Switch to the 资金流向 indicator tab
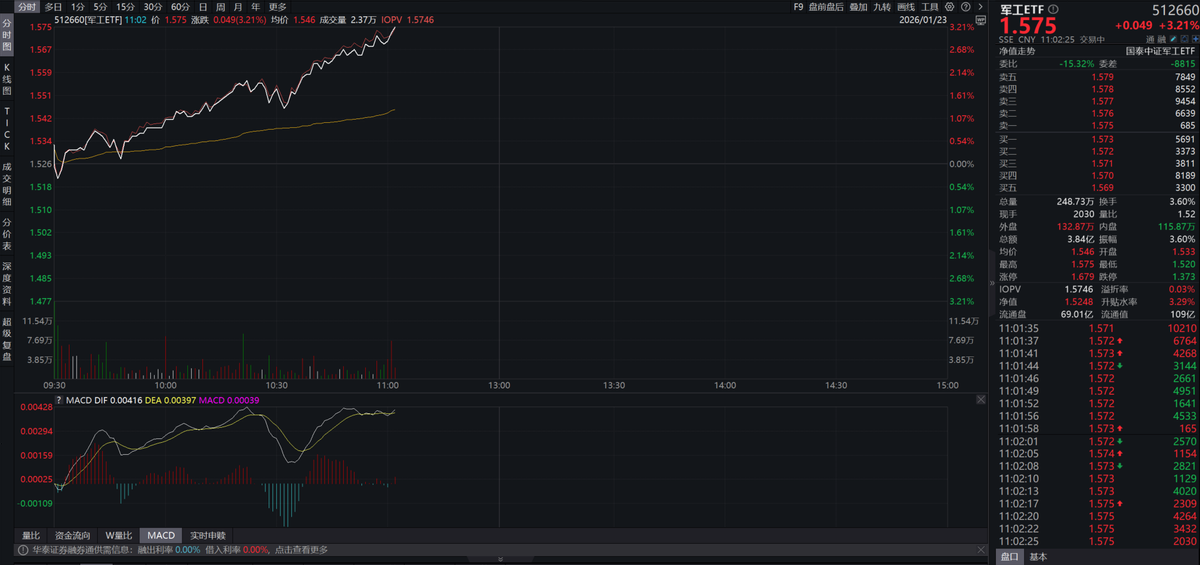This screenshot has width=1200, height=565. pos(72,535)
